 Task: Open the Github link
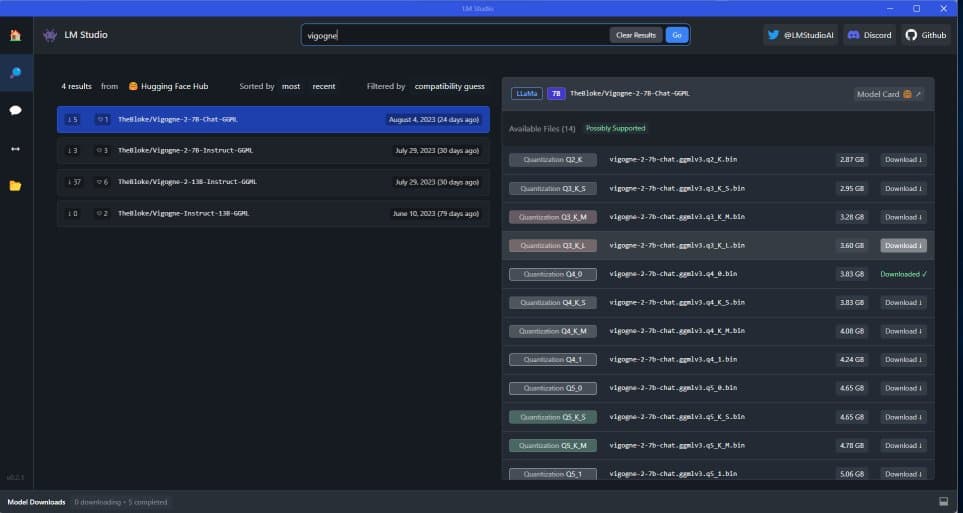coord(926,35)
